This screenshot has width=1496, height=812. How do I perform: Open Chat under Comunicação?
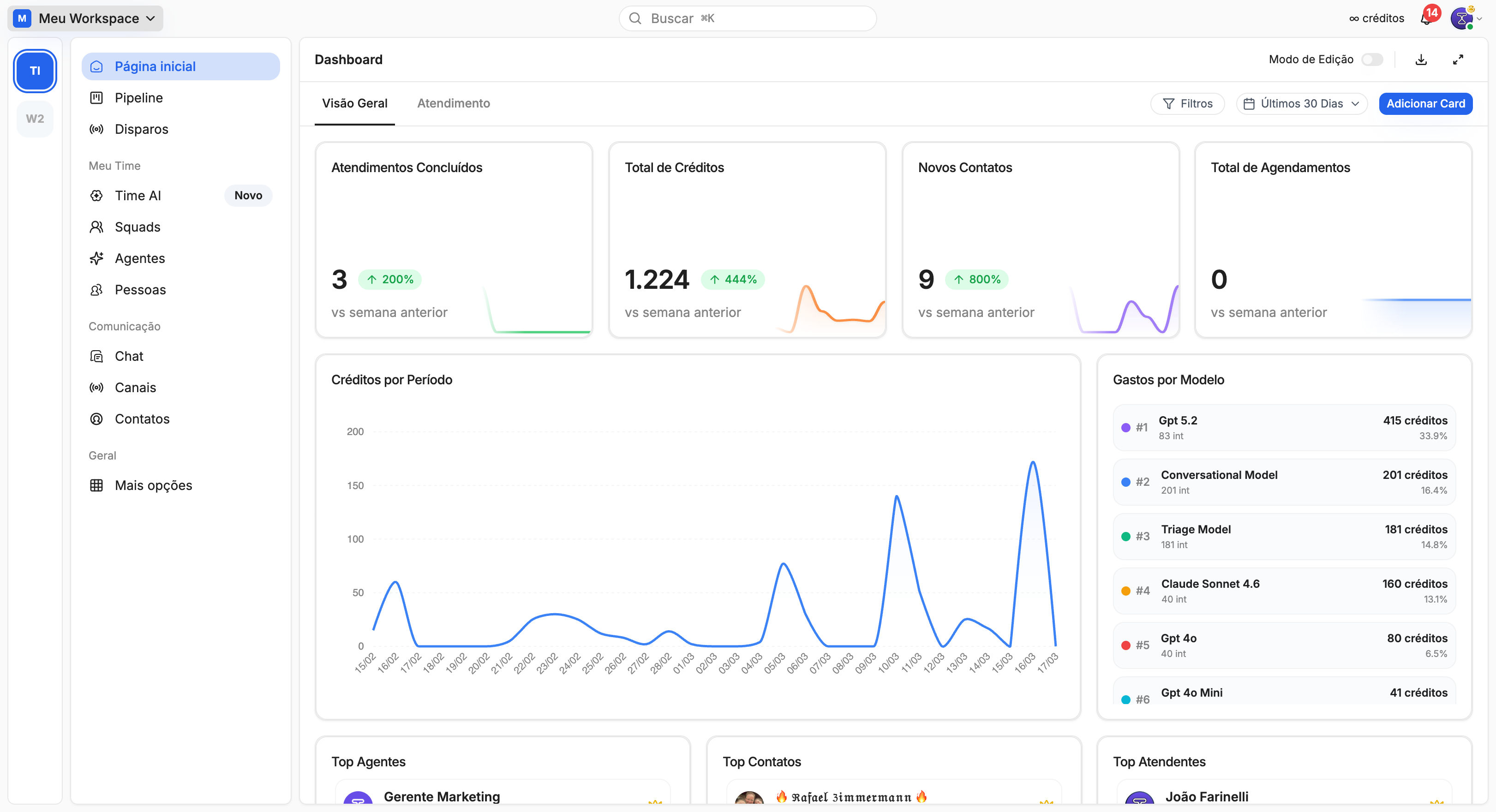point(128,356)
